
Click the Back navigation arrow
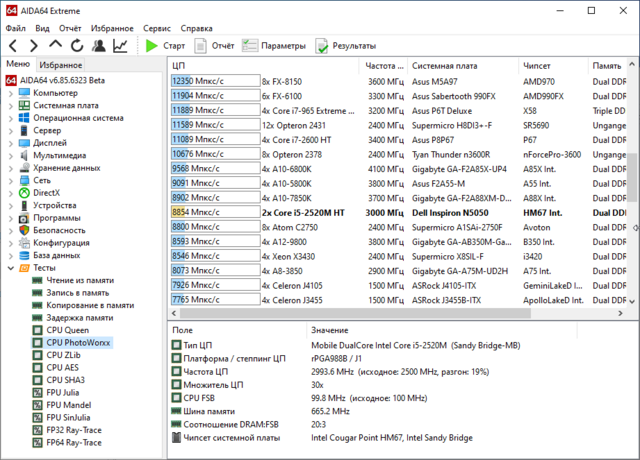[x=13, y=45]
